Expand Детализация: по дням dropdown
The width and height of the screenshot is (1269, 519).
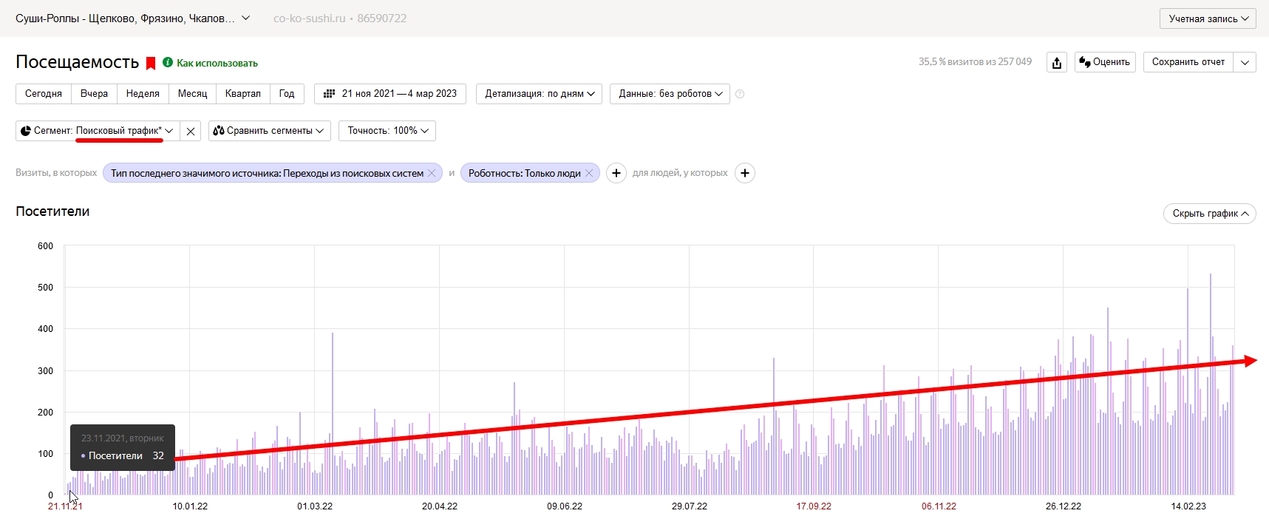(540, 94)
